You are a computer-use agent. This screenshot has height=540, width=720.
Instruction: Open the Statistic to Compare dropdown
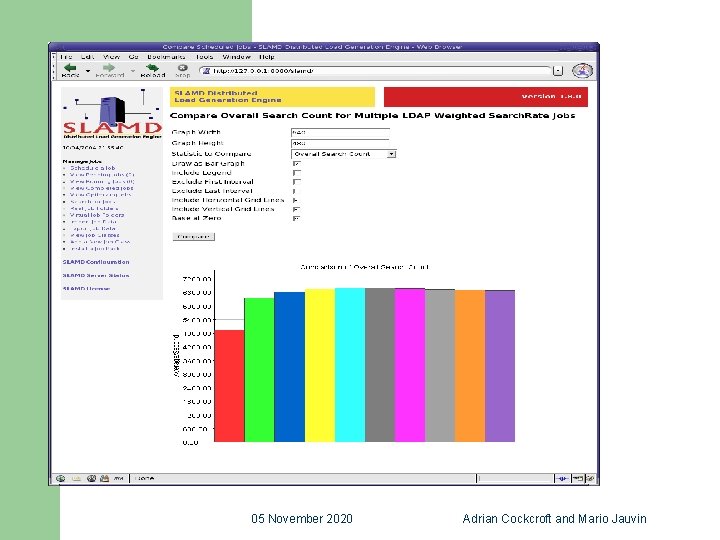pos(343,154)
